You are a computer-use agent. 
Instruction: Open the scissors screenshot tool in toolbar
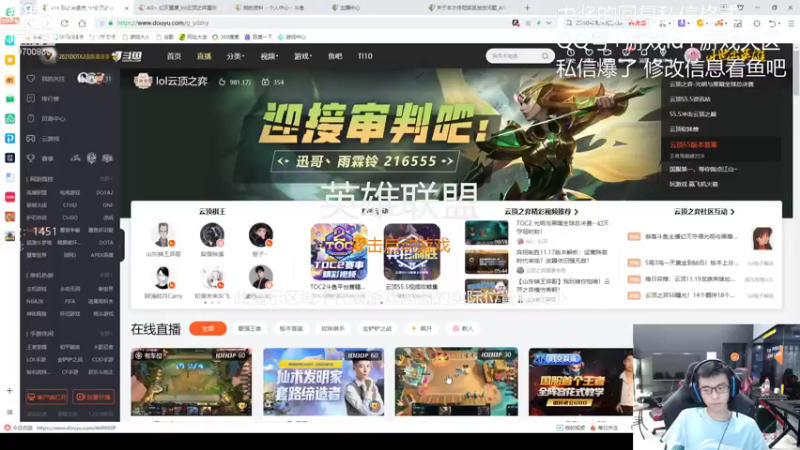(662, 23)
